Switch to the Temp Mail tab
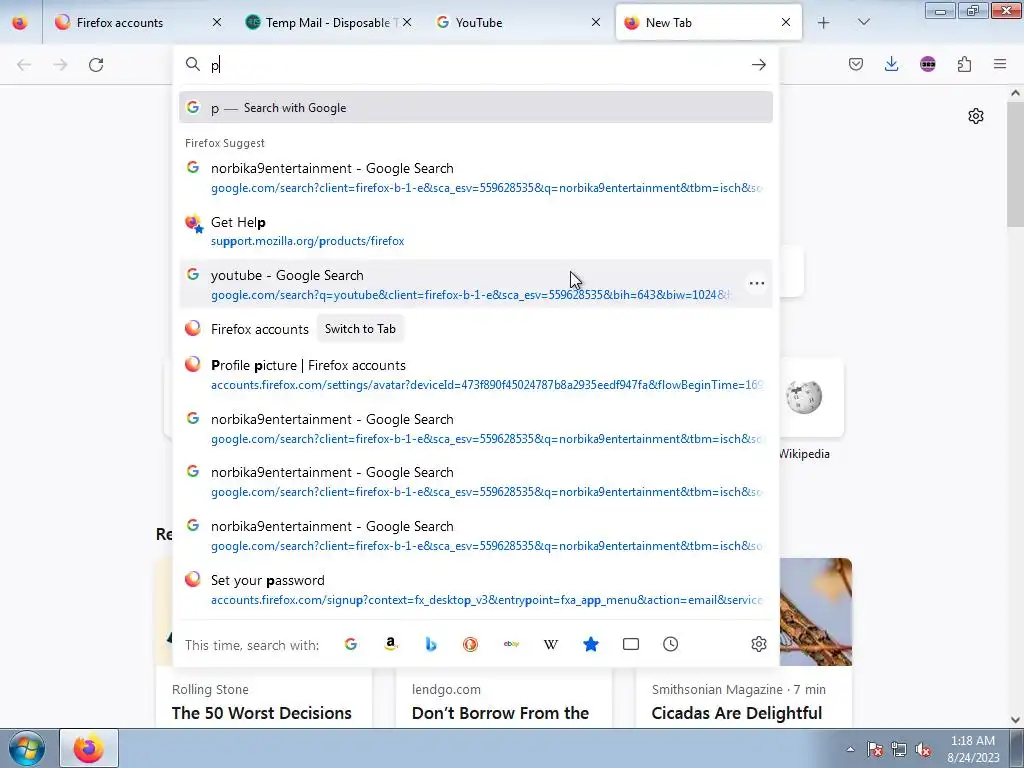1024x768 pixels. (x=328, y=23)
